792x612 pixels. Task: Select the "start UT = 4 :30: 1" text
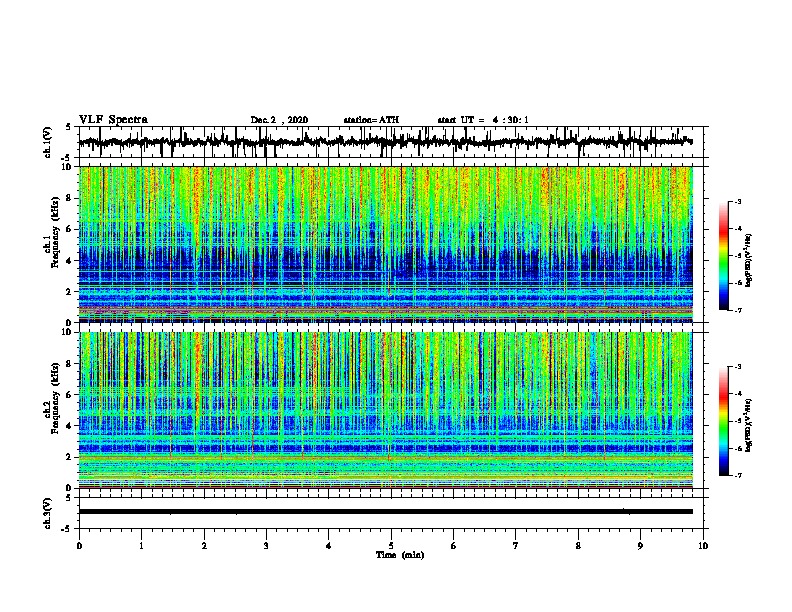click(x=483, y=120)
